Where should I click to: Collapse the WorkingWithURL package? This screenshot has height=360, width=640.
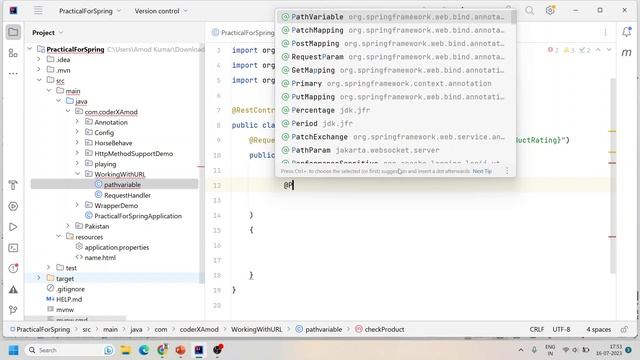[x=77, y=174]
